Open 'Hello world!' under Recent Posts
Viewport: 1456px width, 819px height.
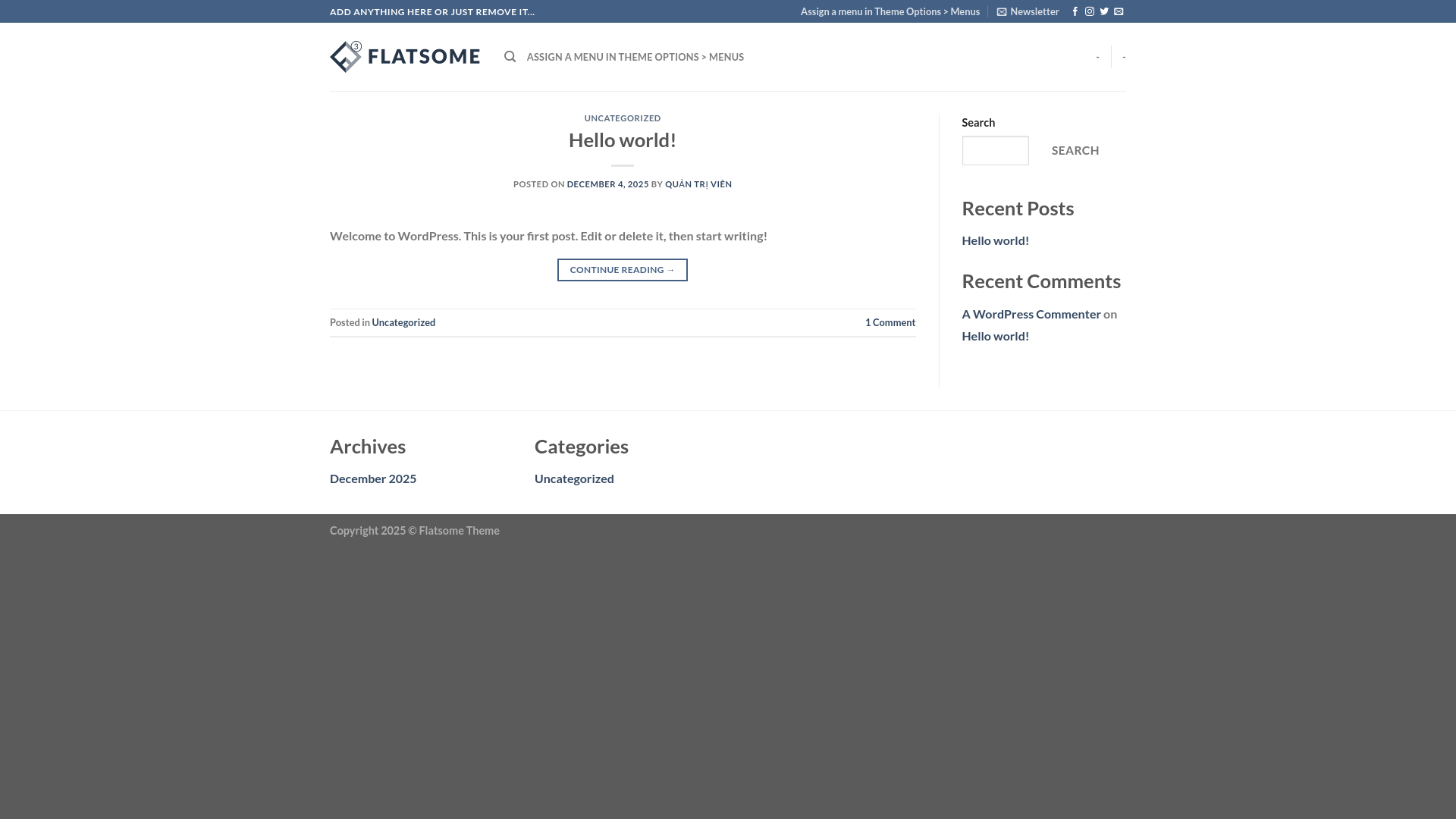point(996,240)
